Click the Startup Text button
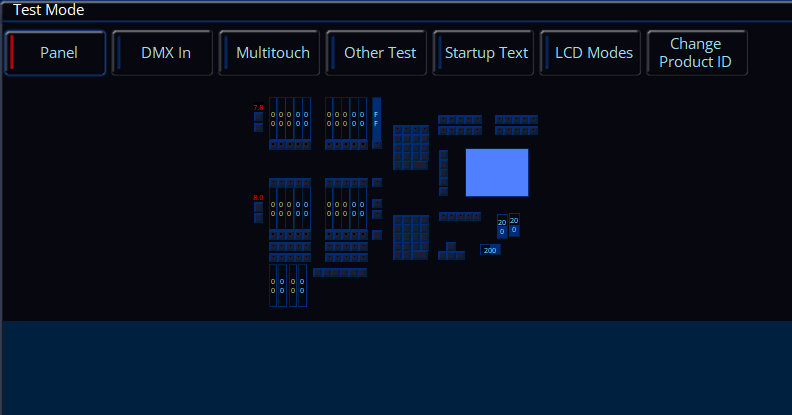This screenshot has width=792, height=415. click(486, 53)
